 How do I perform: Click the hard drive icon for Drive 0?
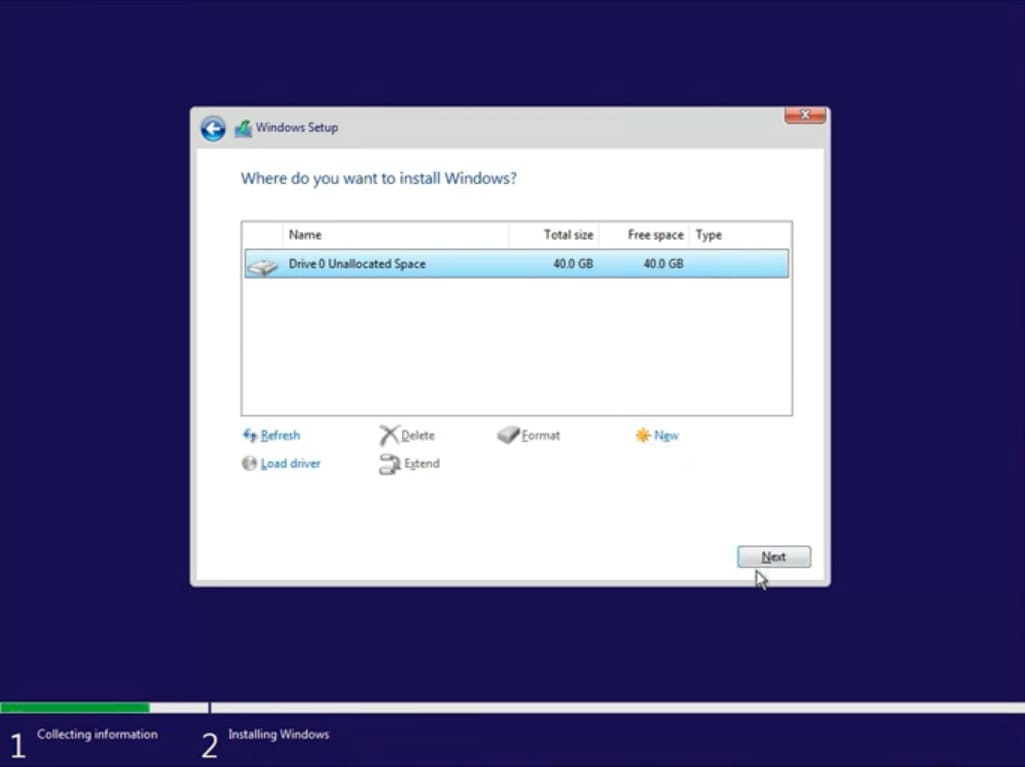pyautogui.click(x=262, y=265)
